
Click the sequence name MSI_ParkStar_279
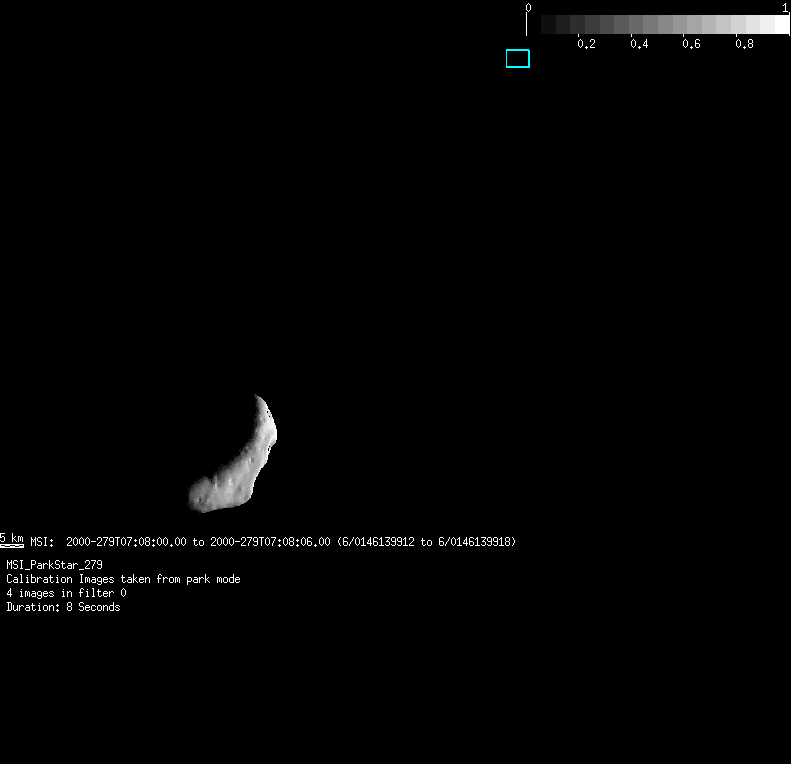click(x=54, y=565)
